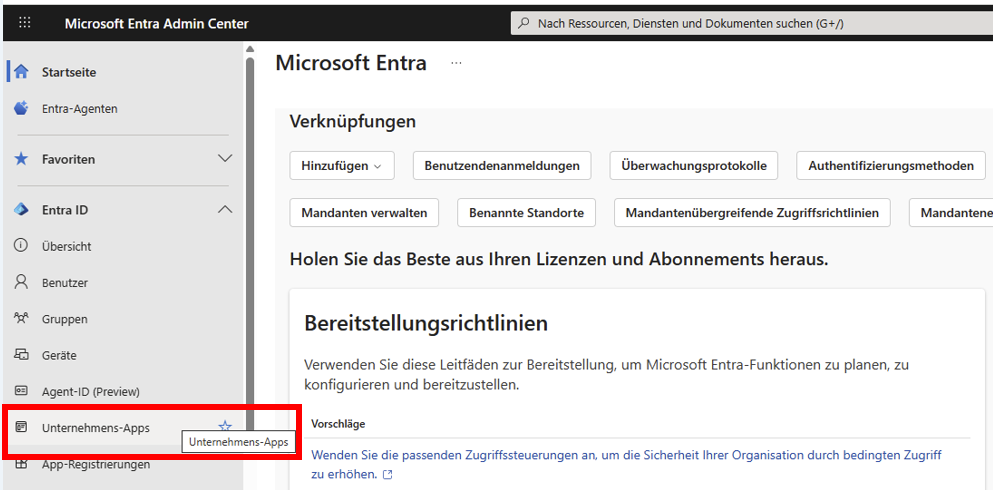993x490 pixels.
Task: Click the sidebar scrollbar up arrow
Action: (250, 49)
